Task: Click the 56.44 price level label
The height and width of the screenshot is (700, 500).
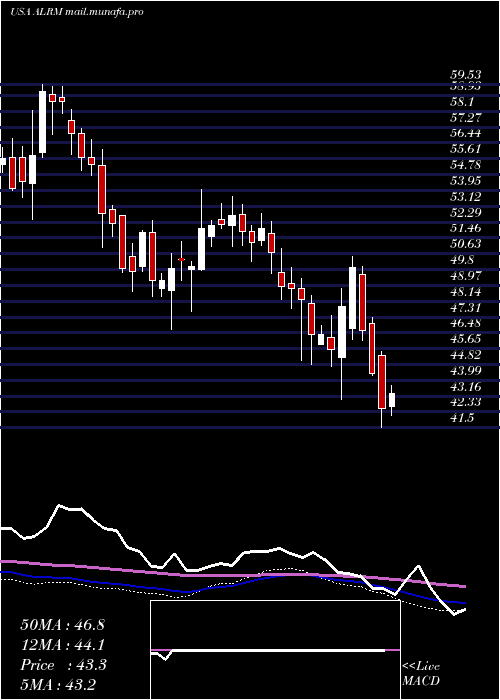Action: click(466, 133)
